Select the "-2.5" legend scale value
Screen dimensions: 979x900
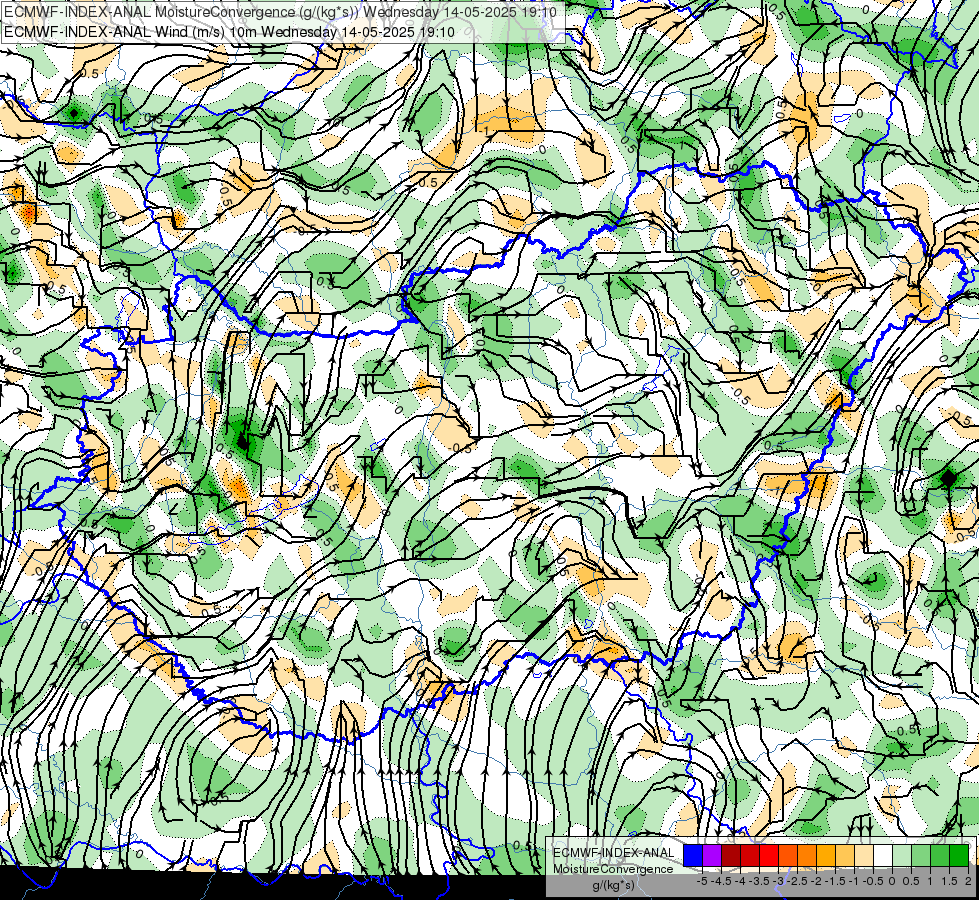click(x=797, y=881)
